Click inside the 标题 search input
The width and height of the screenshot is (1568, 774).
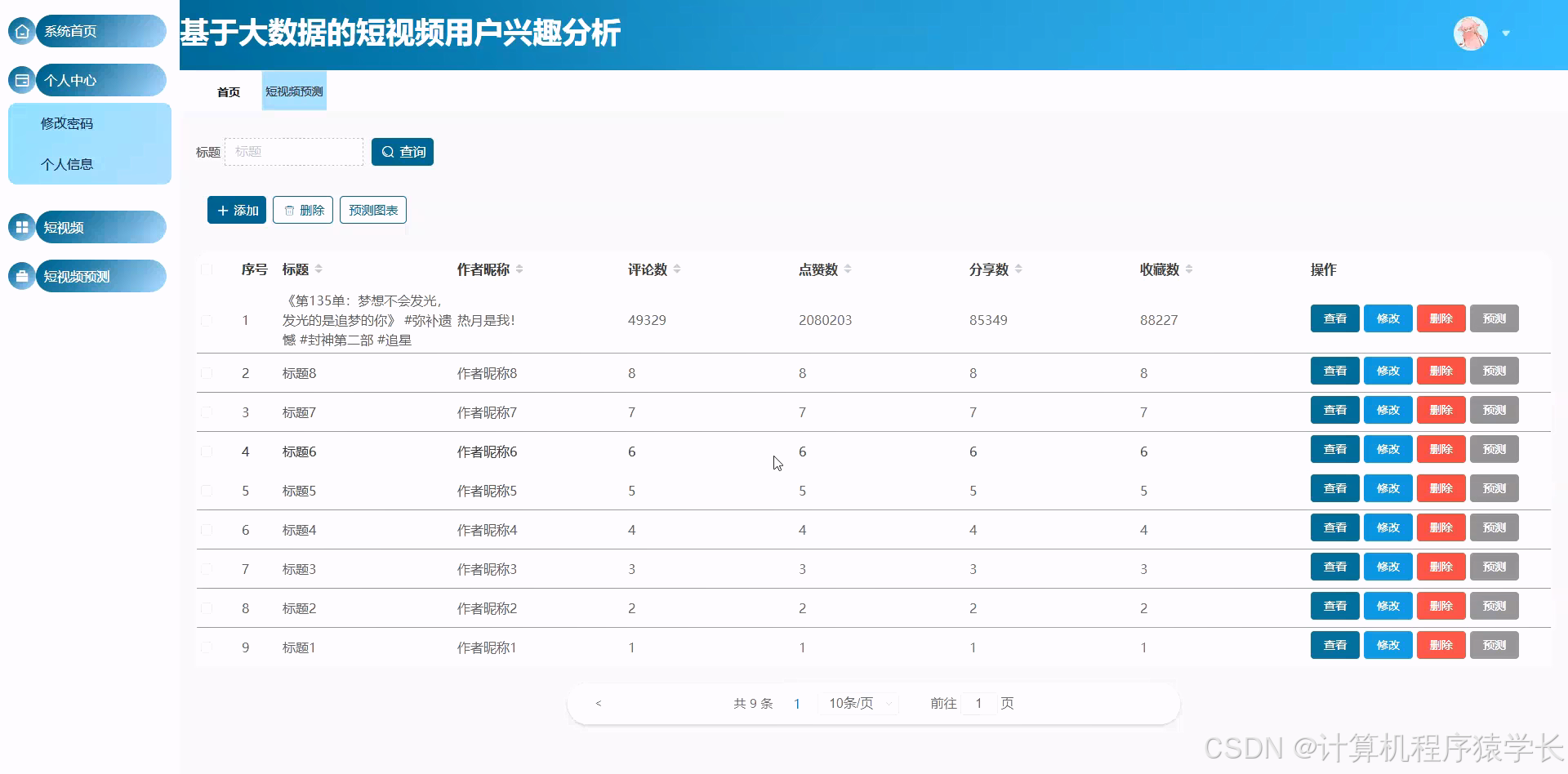tap(293, 151)
